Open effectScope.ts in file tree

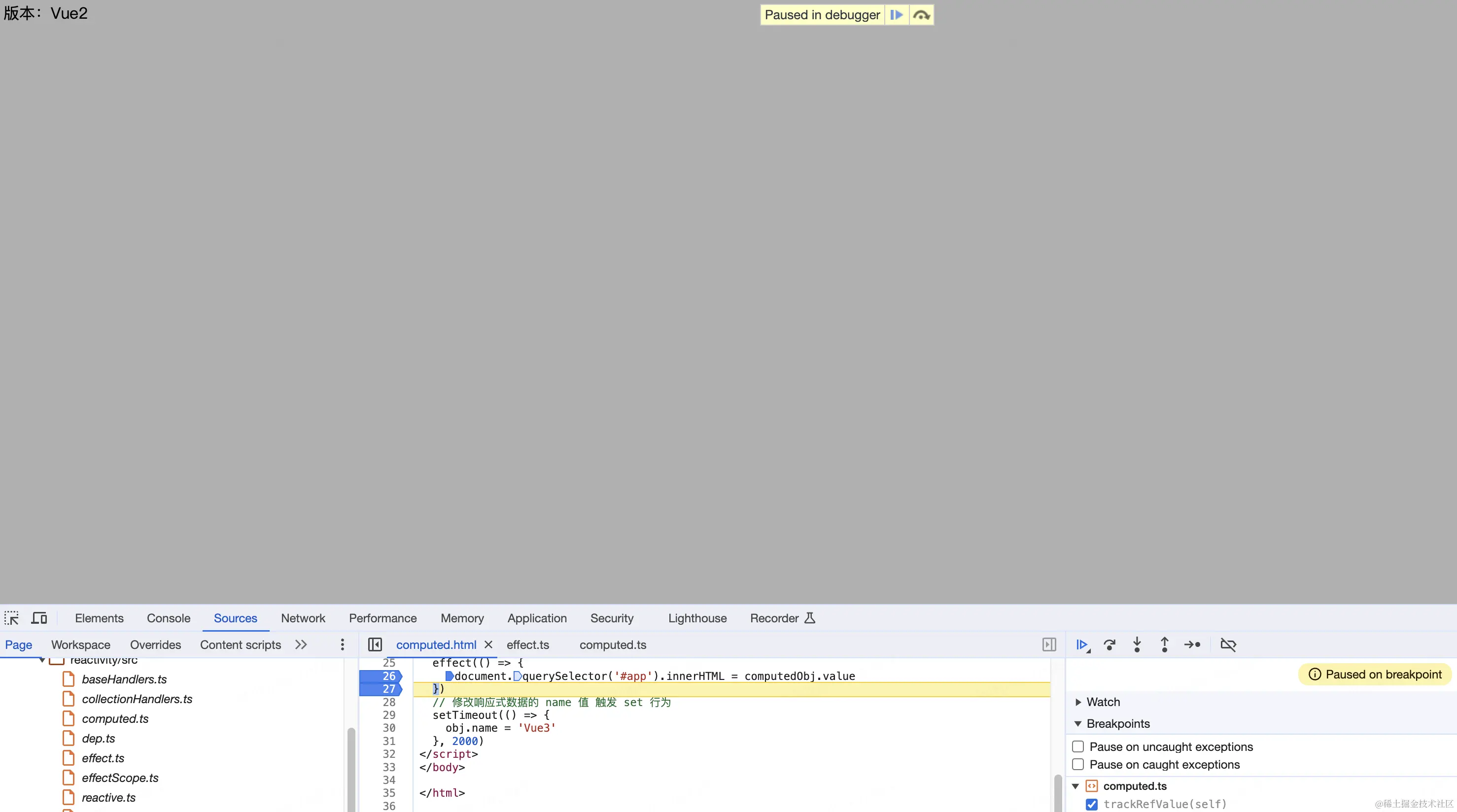coord(120,778)
